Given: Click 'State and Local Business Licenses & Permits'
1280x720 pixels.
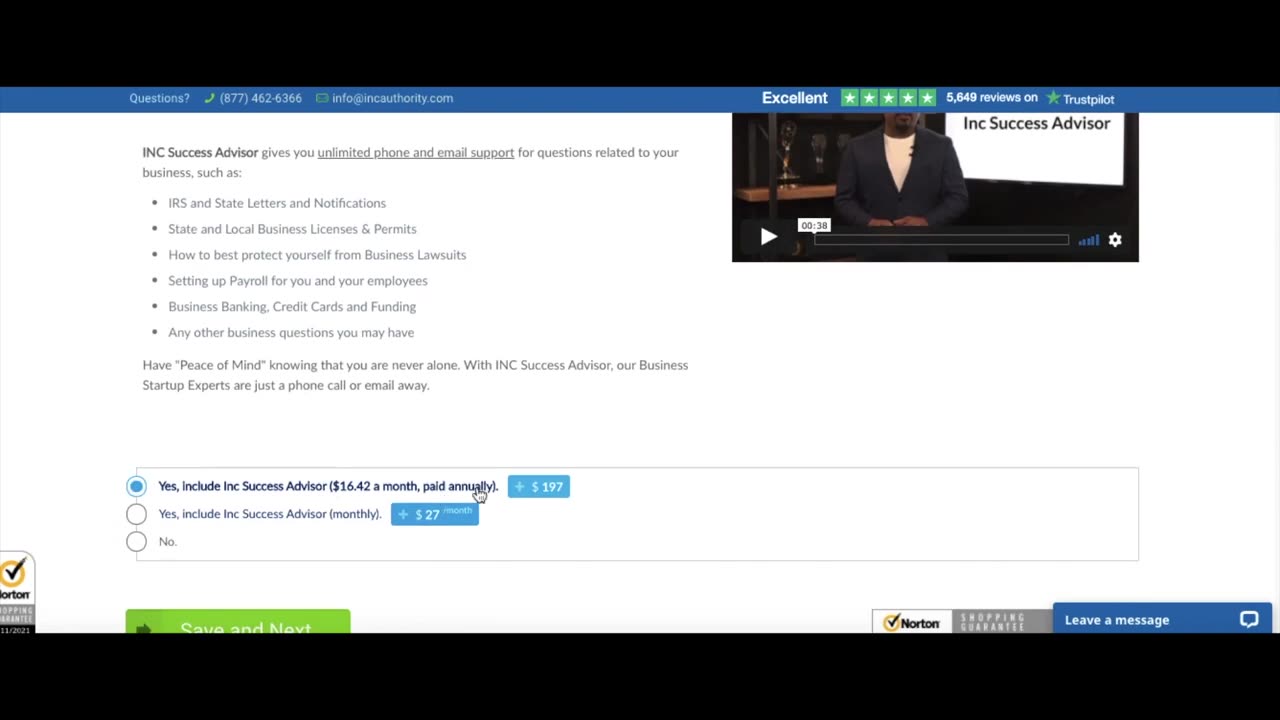Looking at the screenshot, I should click(292, 229).
